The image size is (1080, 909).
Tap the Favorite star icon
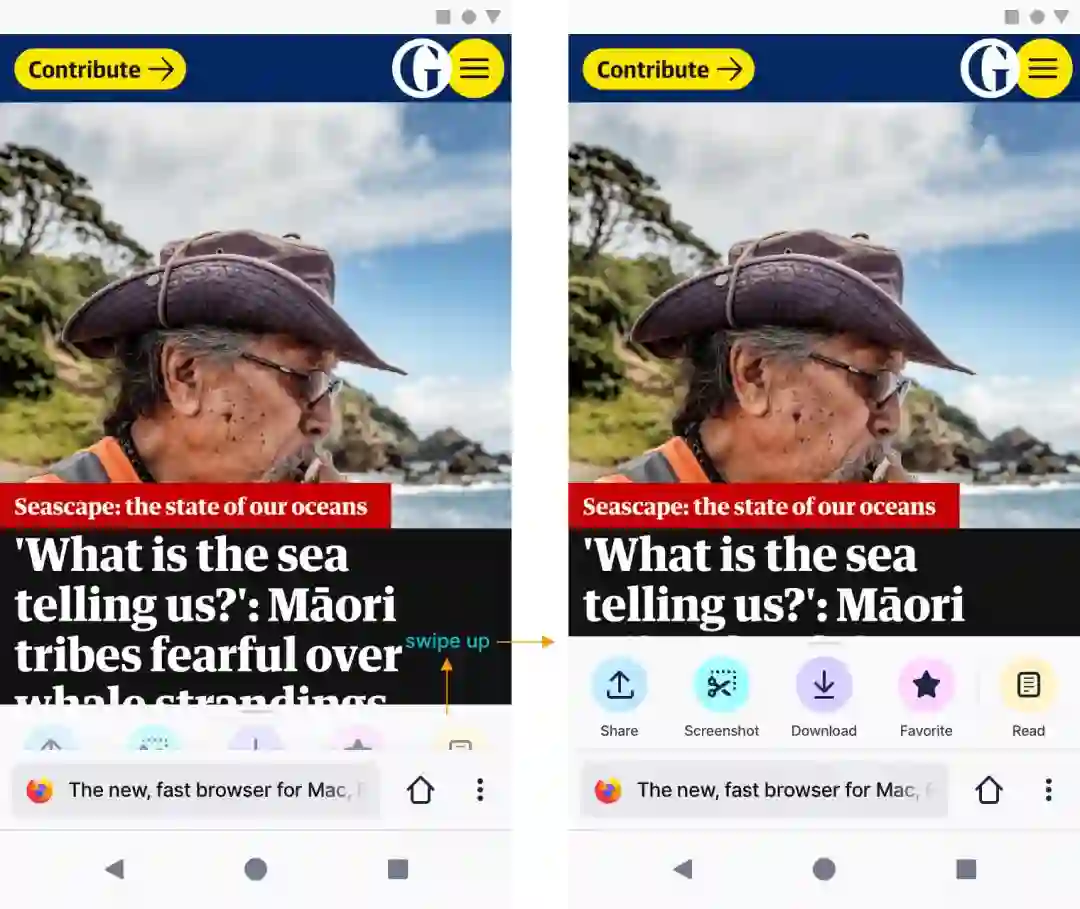coord(926,685)
